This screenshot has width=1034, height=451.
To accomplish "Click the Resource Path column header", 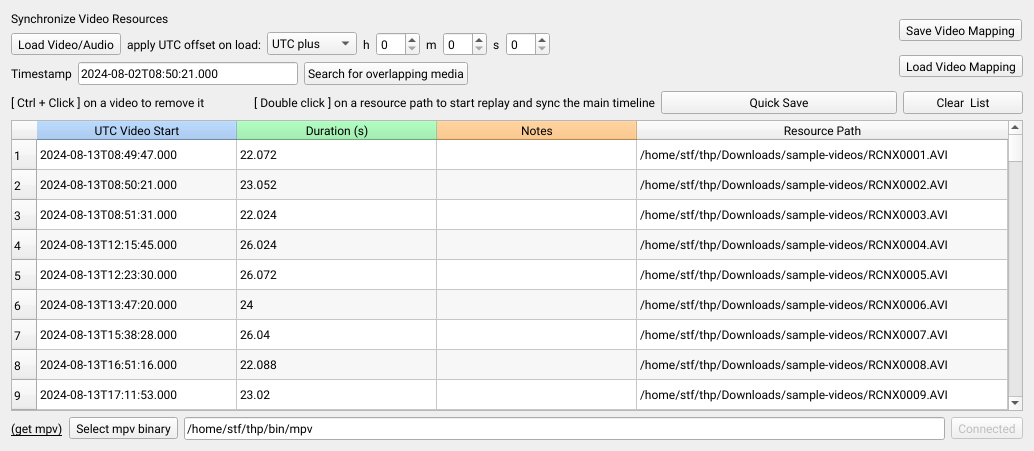I will point(822,131).
